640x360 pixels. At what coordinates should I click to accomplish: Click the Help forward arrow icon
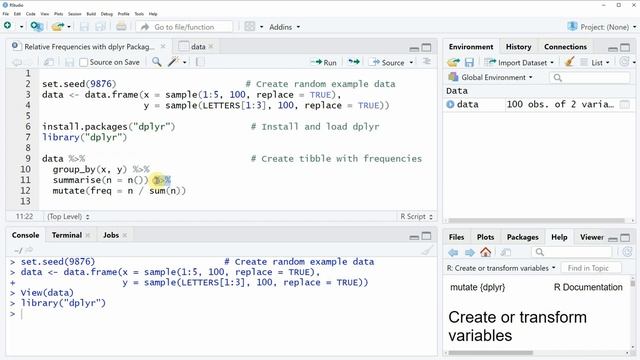tap(470, 253)
